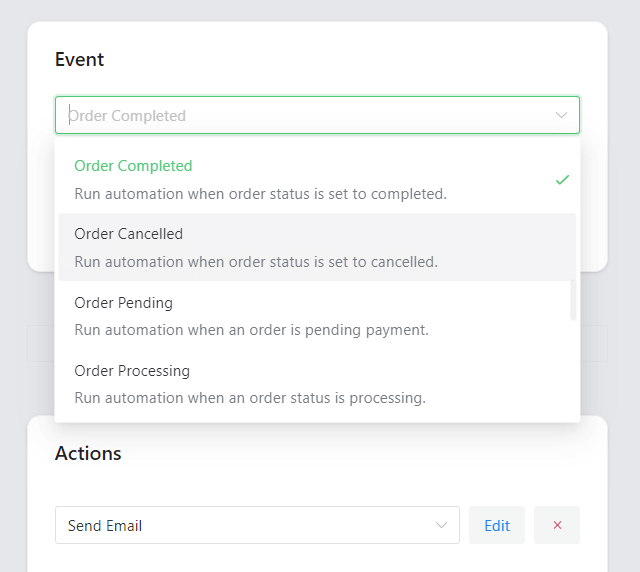
Task: Click the faint gray bar behind the dropdown
Action: click(594, 343)
